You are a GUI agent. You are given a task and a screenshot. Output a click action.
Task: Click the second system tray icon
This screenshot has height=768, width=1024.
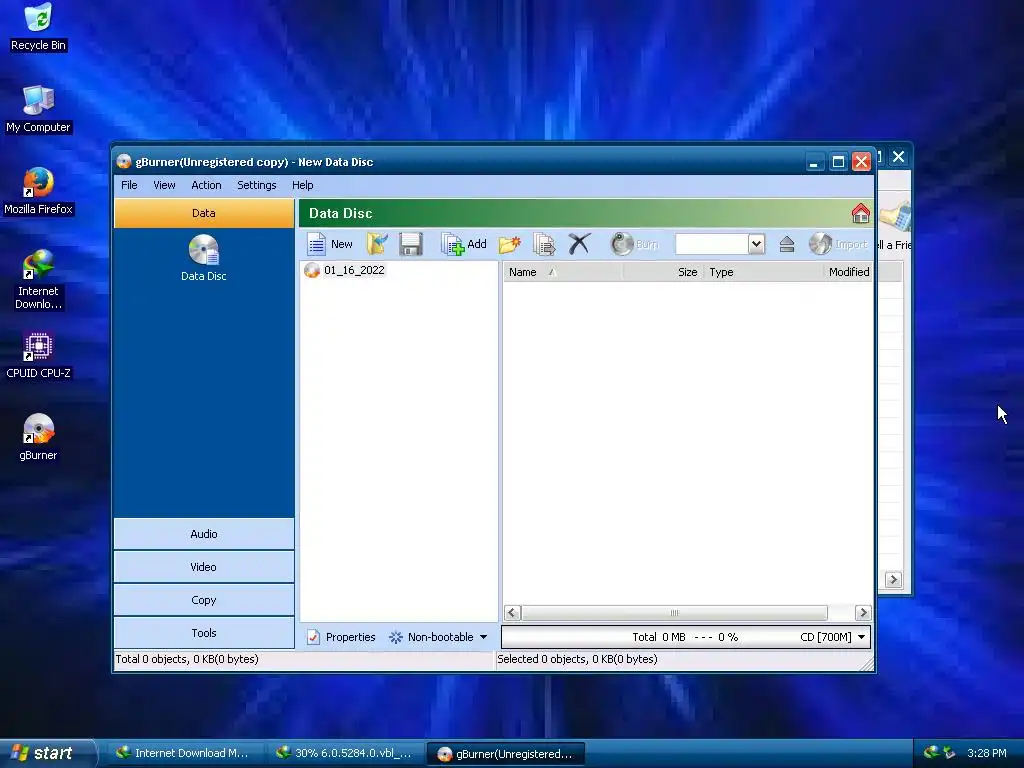(x=949, y=753)
